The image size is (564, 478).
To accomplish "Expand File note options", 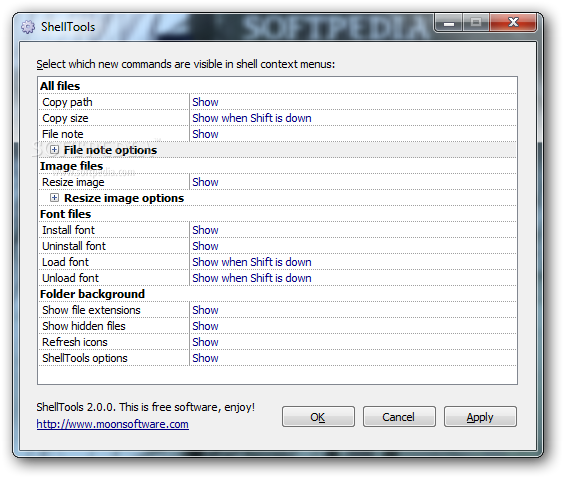I will (54, 150).
